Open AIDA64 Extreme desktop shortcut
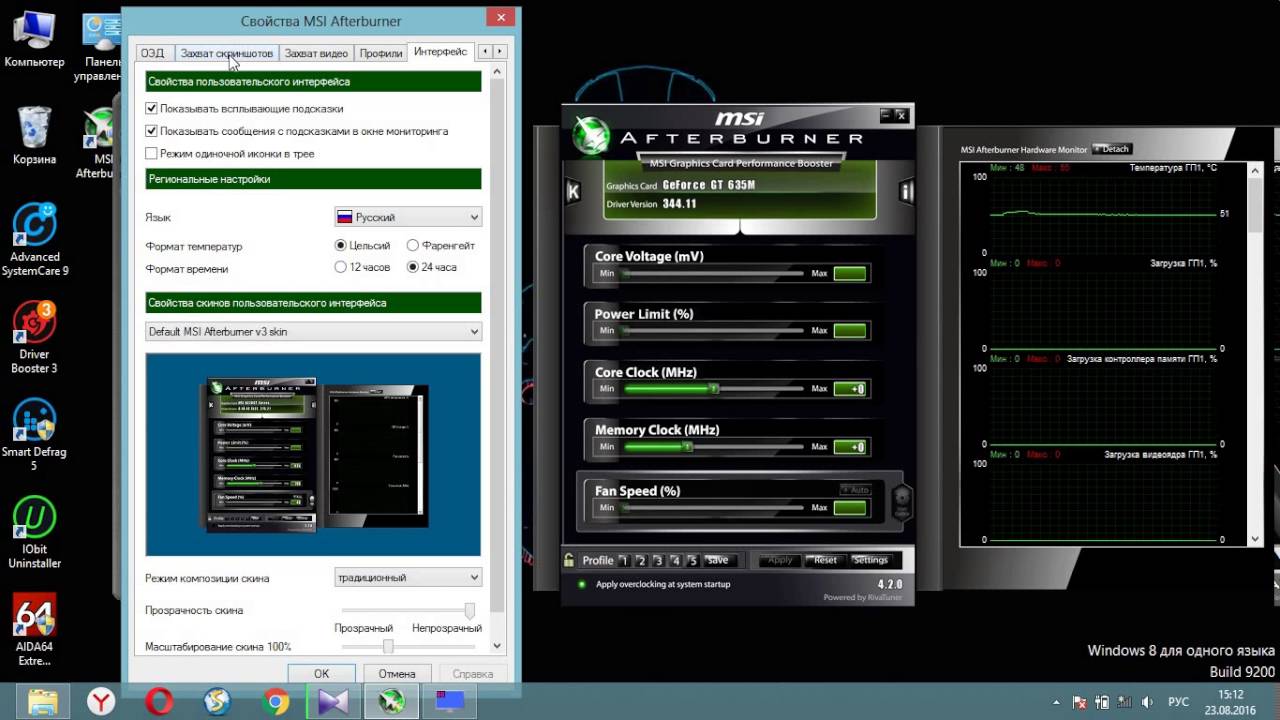1280x720 pixels. [35, 630]
